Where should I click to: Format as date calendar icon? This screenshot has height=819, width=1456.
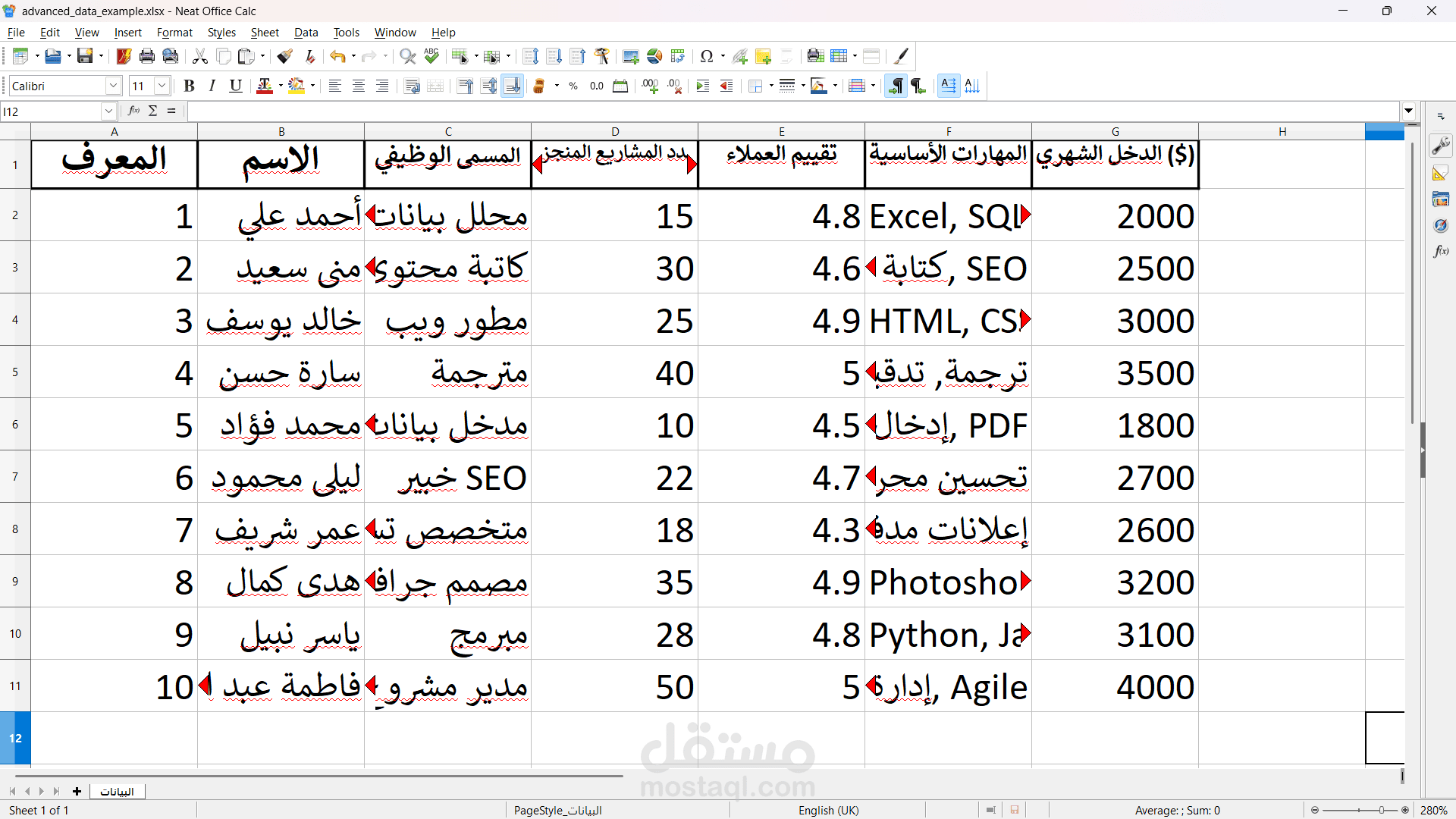pyautogui.click(x=620, y=86)
